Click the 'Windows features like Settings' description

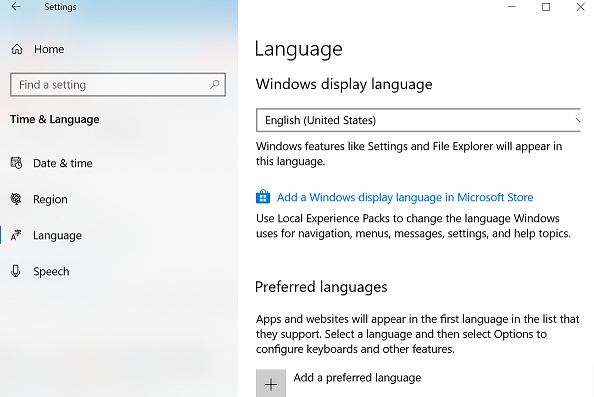coord(409,154)
